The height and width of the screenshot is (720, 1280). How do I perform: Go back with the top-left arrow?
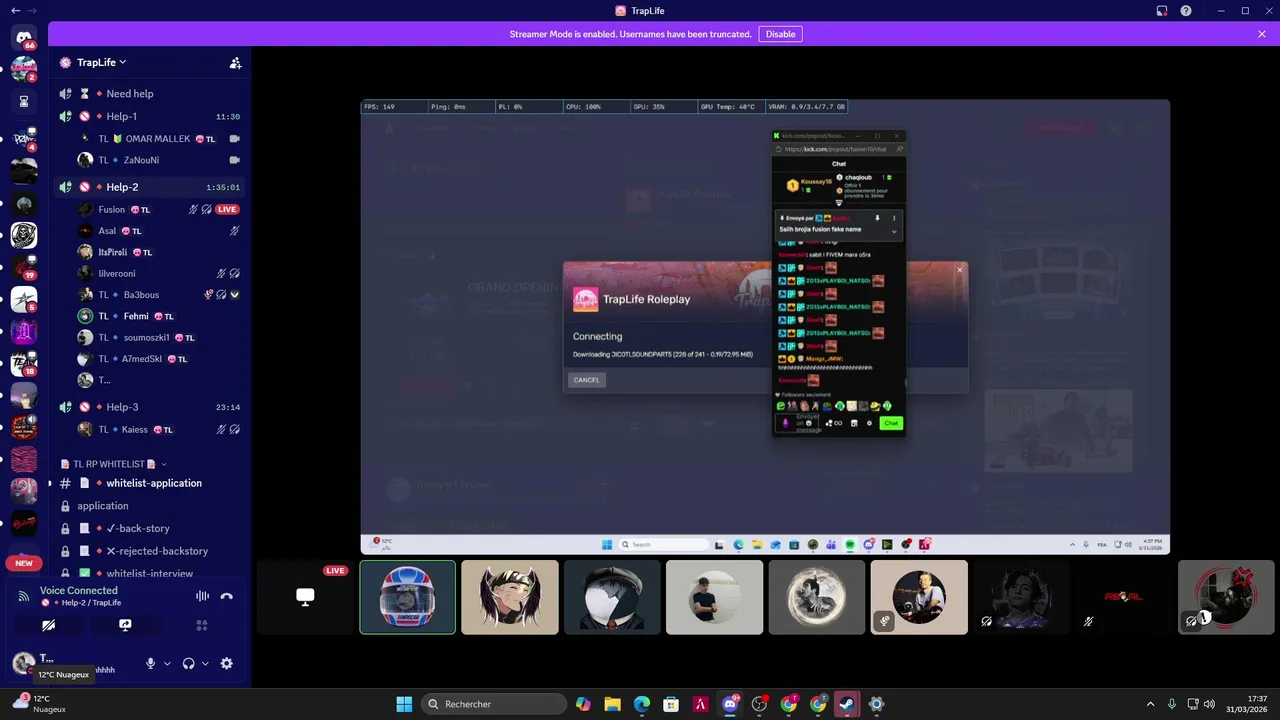(15, 10)
